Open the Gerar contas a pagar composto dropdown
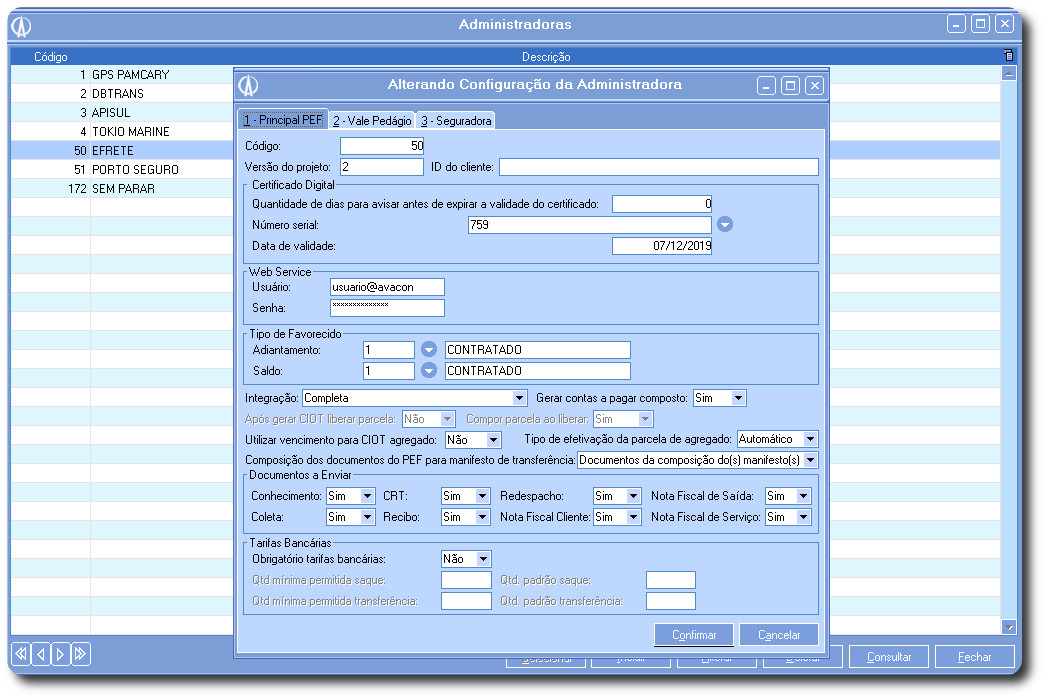 pyautogui.click(x=738, y=398)
